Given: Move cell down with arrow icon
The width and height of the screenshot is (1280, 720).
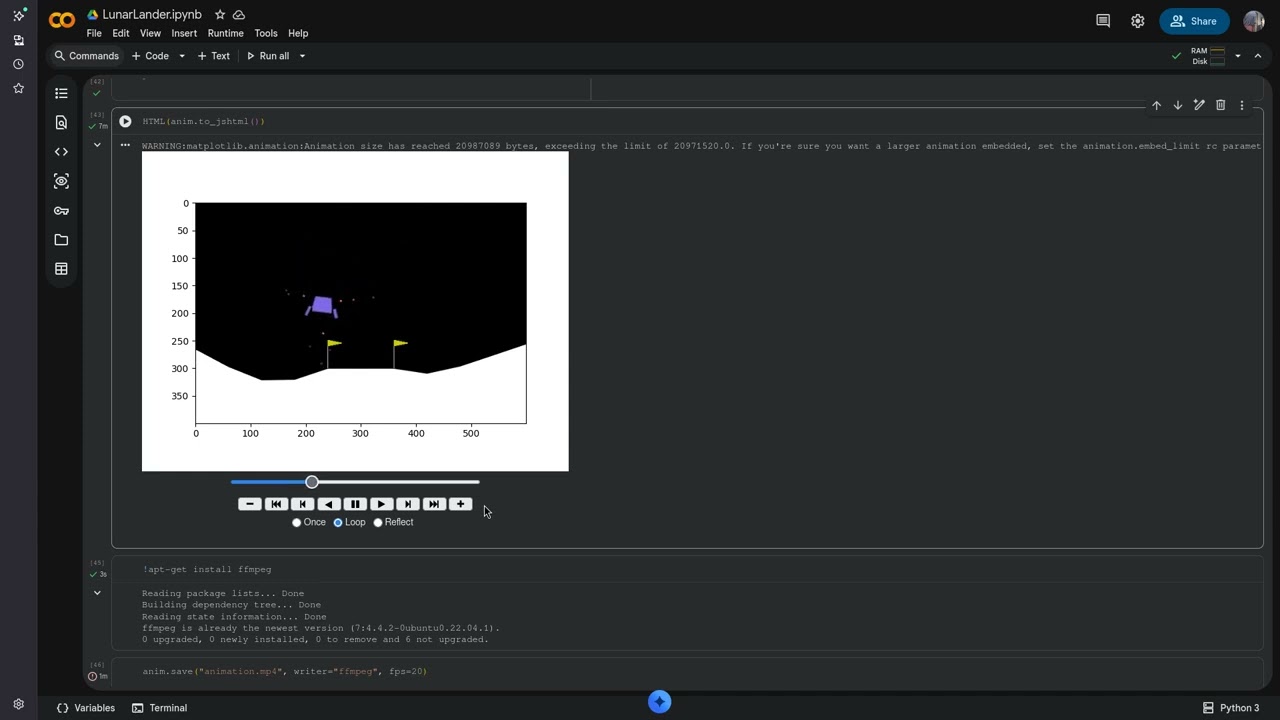Looking at the screenshot, I should (x=1178, y=105).
